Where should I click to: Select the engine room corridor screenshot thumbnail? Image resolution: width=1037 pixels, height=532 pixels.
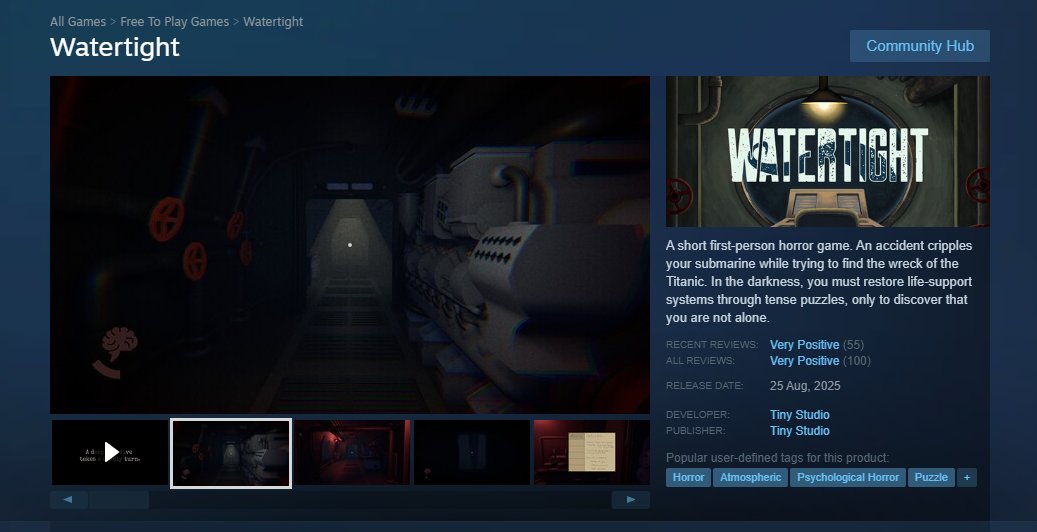tap(231, 453)
